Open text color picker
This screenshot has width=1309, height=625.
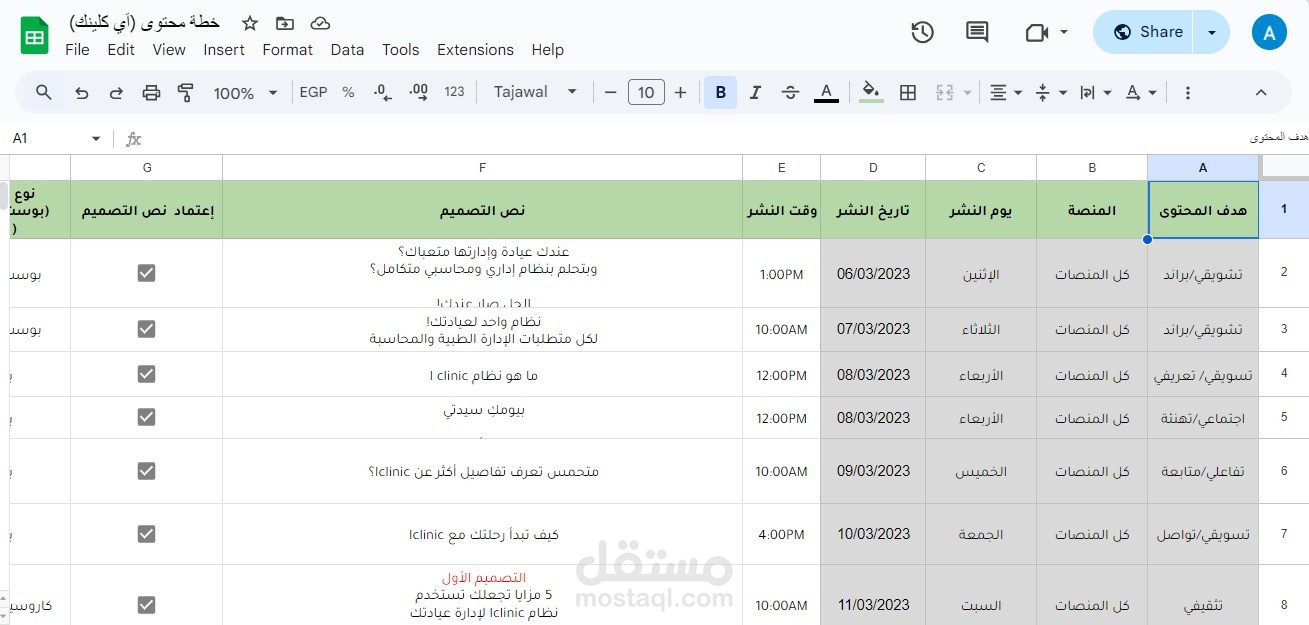(x=826, y=93)
